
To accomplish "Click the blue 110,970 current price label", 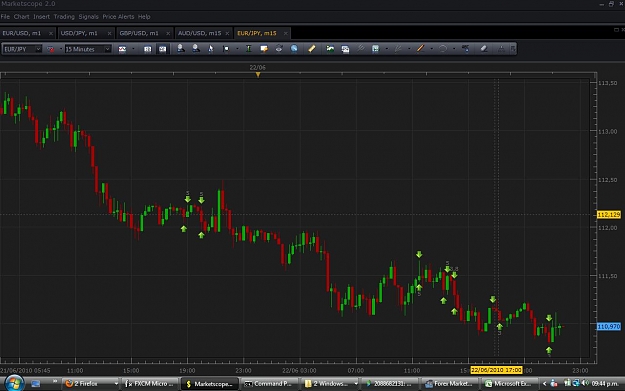I will click(x=609, y=326).
